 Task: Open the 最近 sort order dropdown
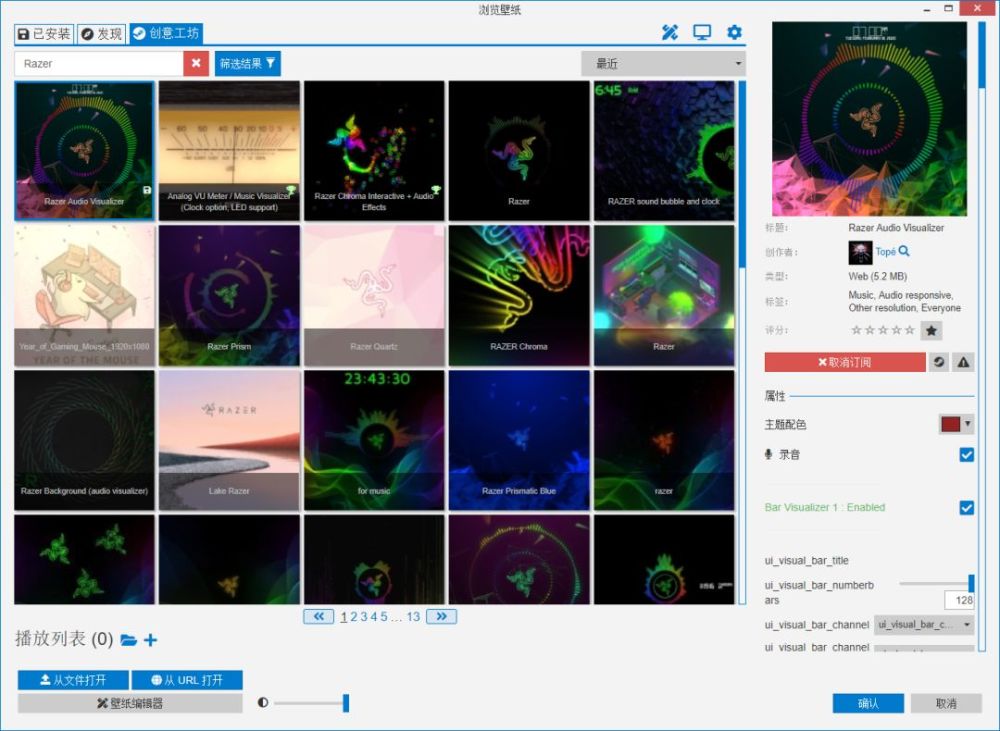point(663,63)
